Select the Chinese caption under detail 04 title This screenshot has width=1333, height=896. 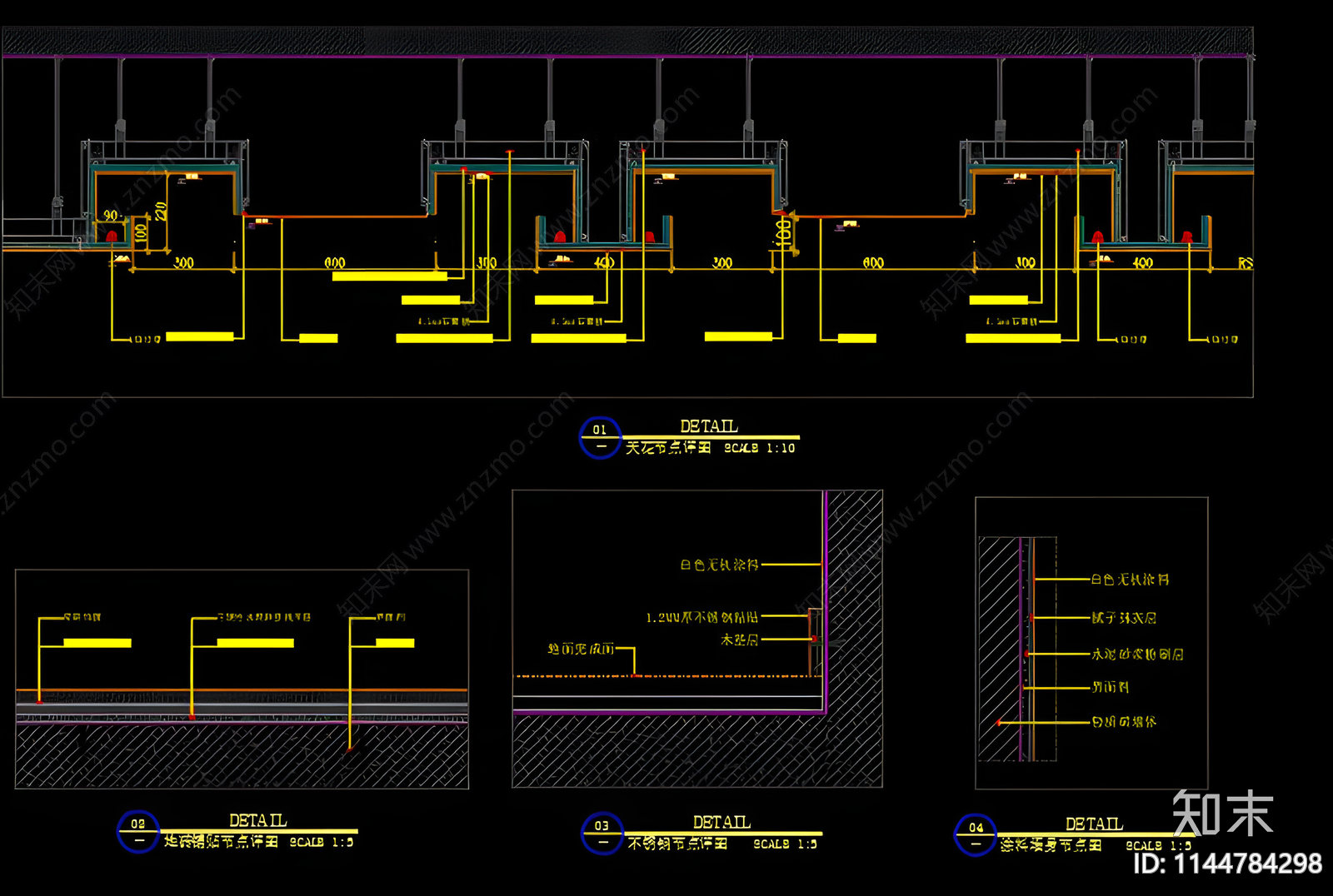(x=1051, y=845)
